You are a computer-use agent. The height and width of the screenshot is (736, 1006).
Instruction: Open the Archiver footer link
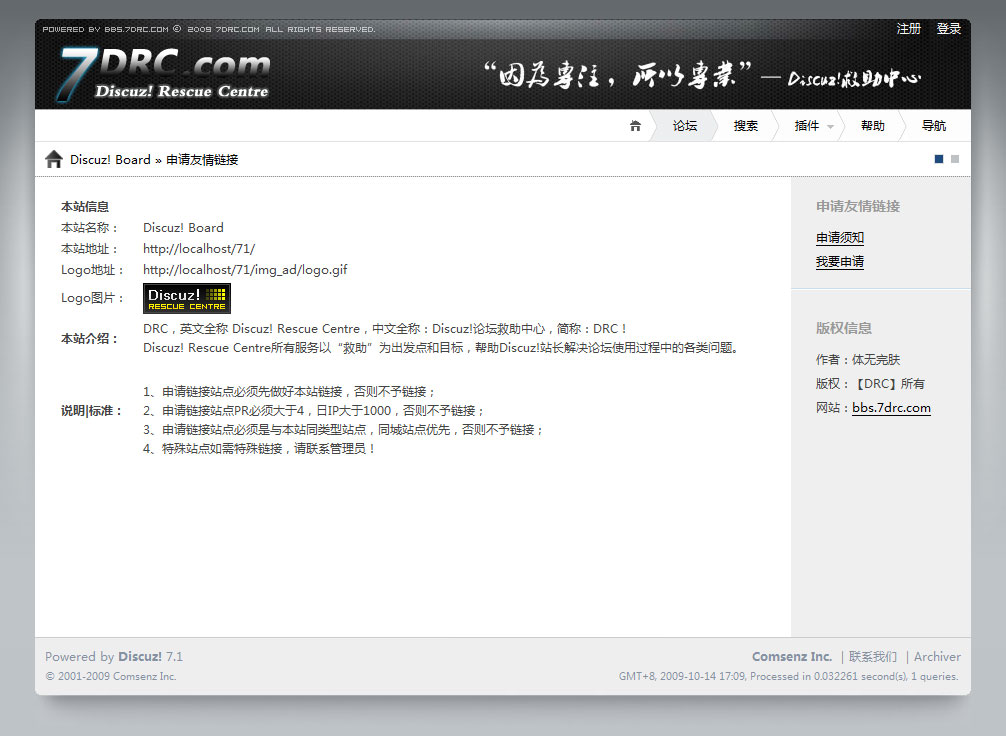tap(937, 656)
